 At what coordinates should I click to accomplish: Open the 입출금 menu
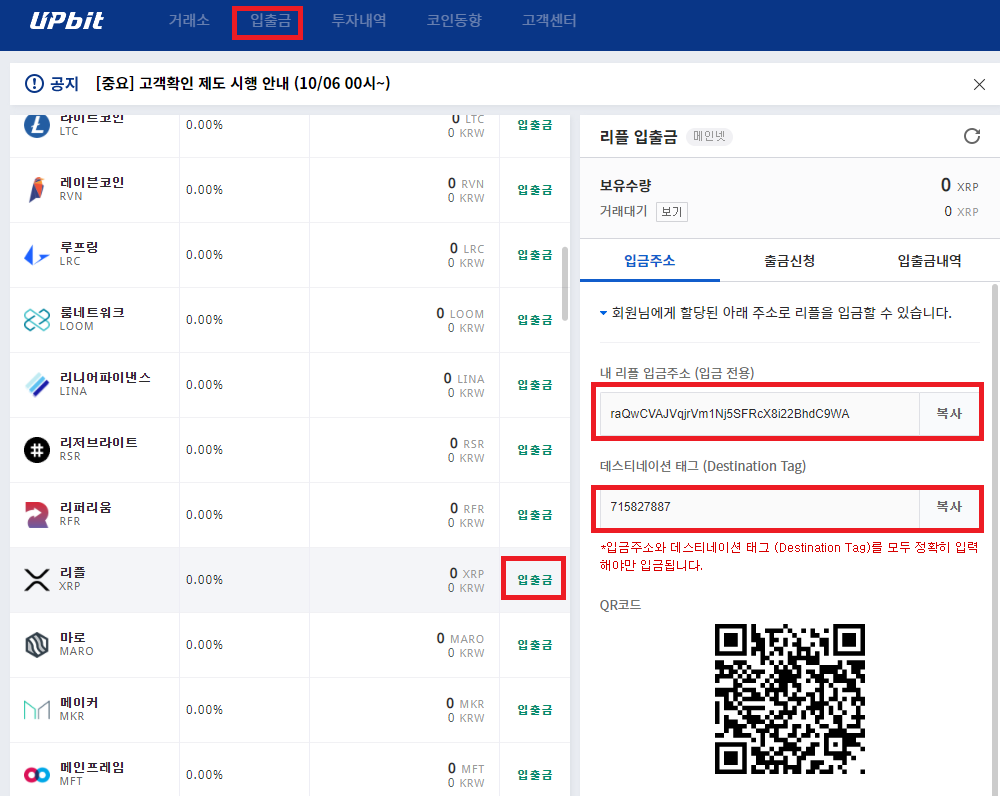pos(270,20)
